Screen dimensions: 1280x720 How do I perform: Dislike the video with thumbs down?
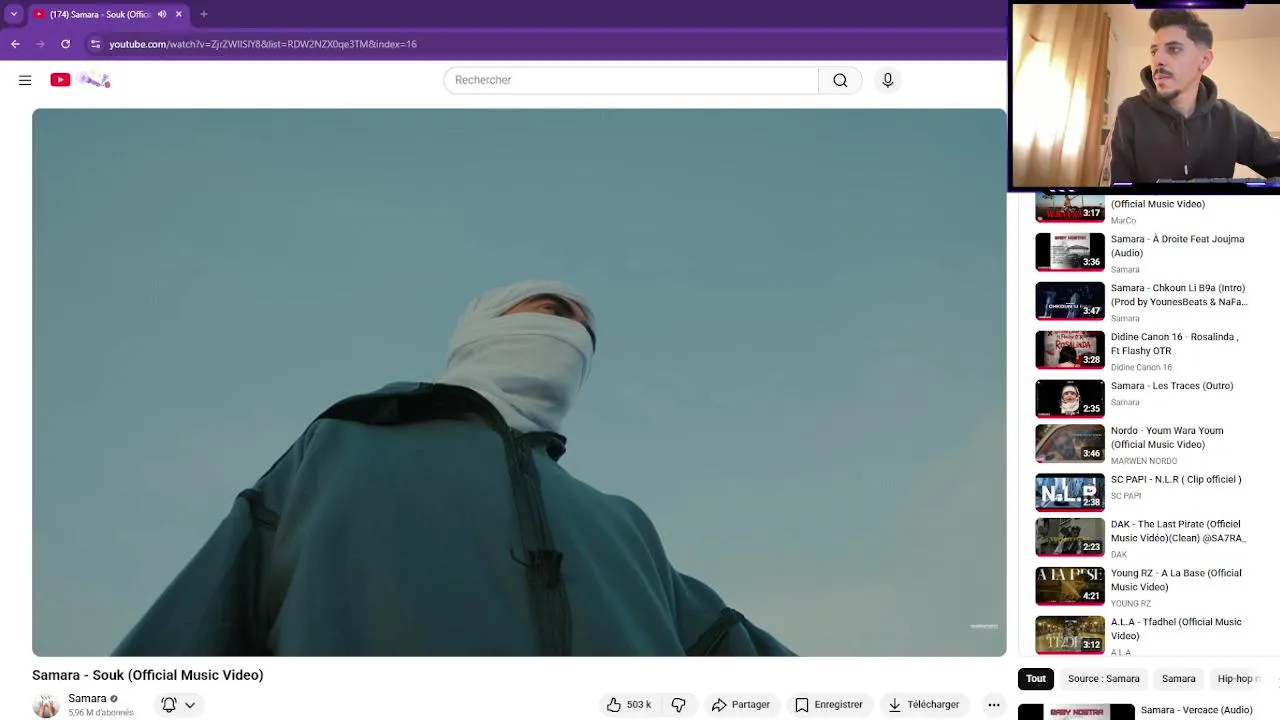[678, 705]
